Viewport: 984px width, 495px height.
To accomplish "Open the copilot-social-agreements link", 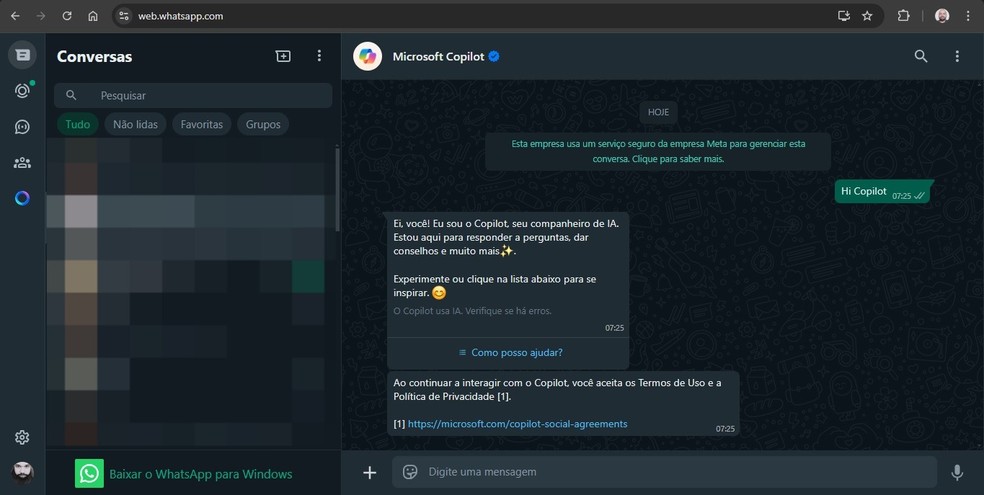I will pyautogui.click(x=518, y=424).
